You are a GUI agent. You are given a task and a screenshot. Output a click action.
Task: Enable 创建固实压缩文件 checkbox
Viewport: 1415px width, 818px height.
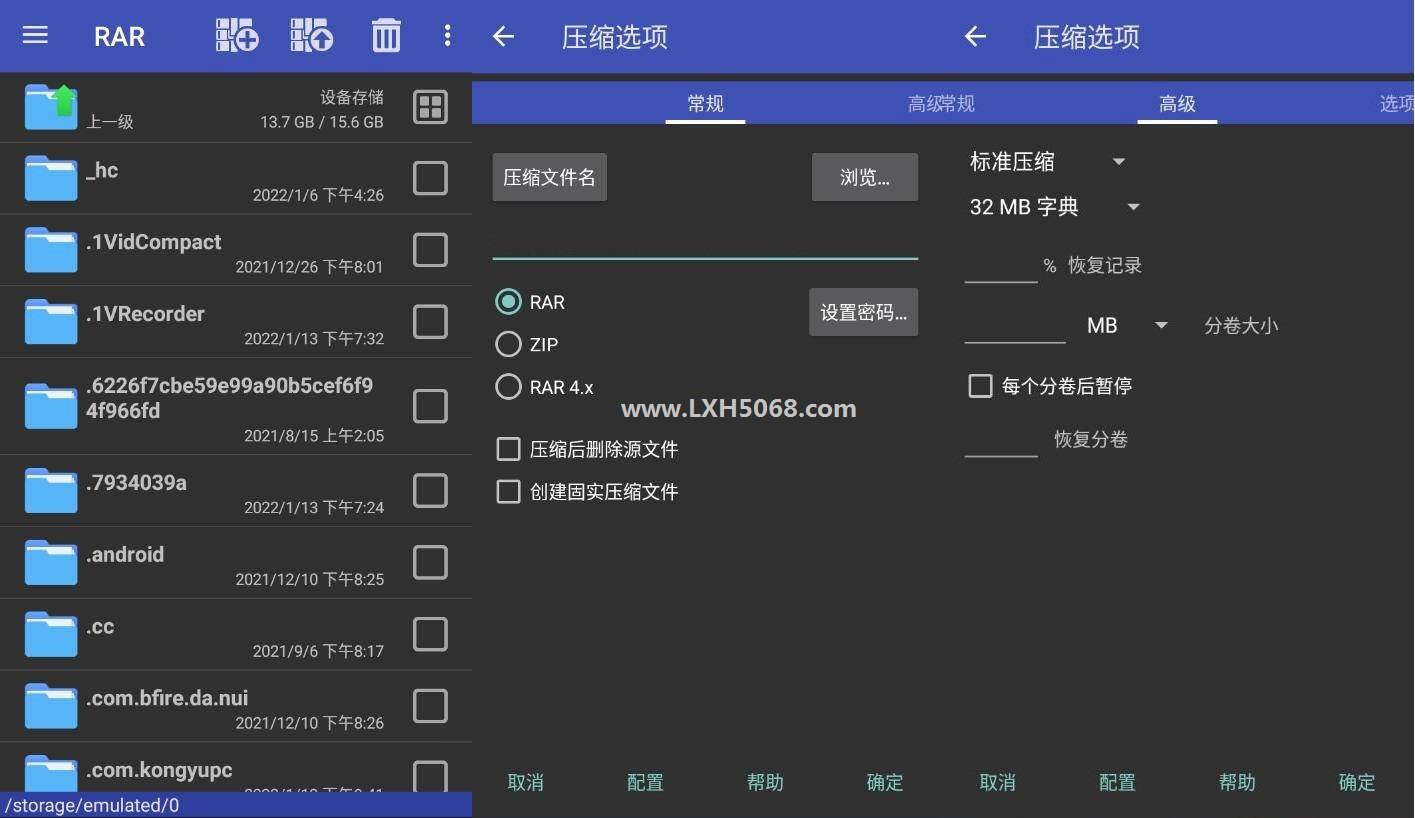(509, 491)
